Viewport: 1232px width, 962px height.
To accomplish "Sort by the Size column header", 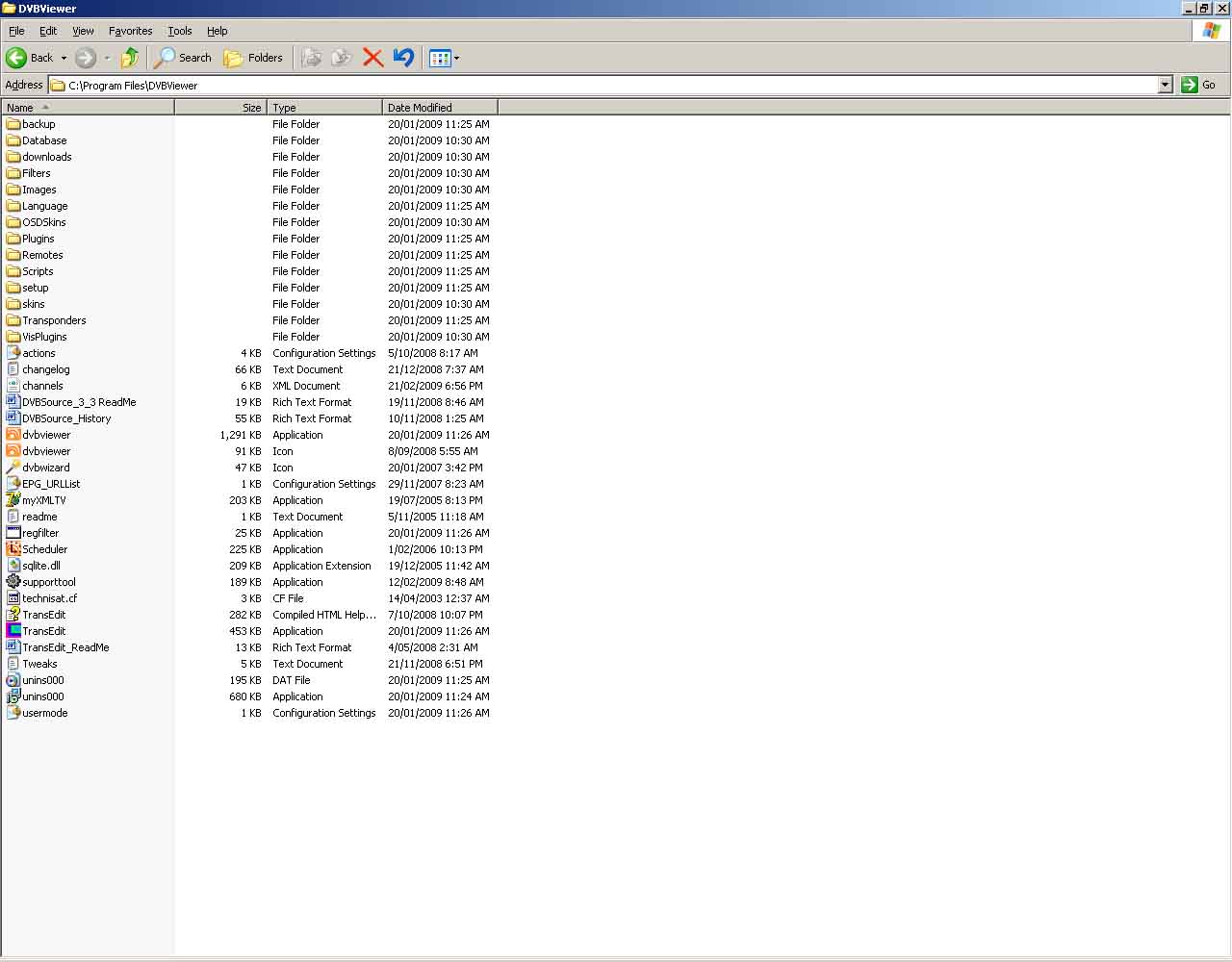I will 220,107.
